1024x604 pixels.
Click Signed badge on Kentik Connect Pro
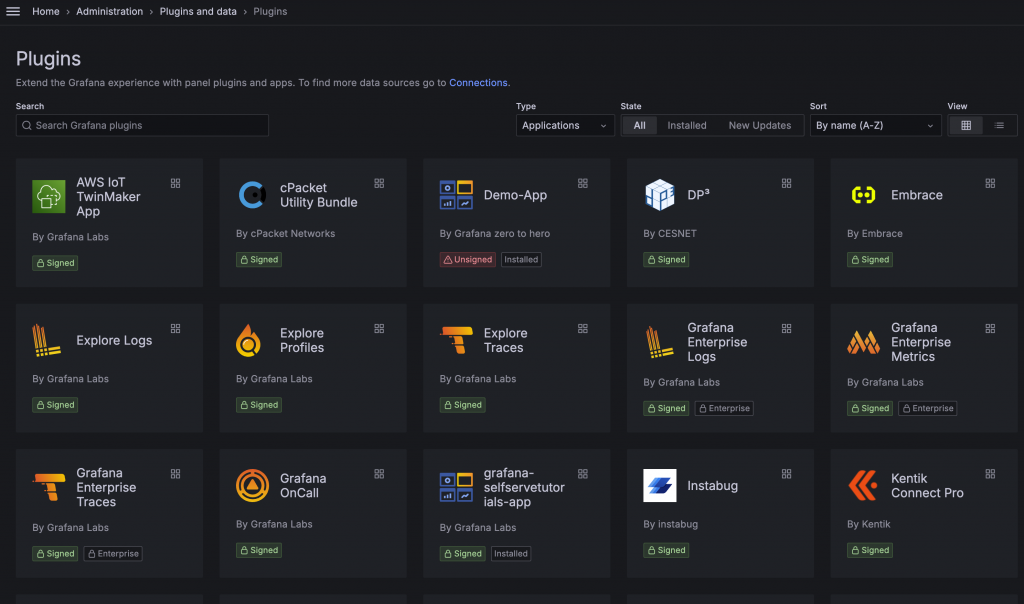pos(870,550)
